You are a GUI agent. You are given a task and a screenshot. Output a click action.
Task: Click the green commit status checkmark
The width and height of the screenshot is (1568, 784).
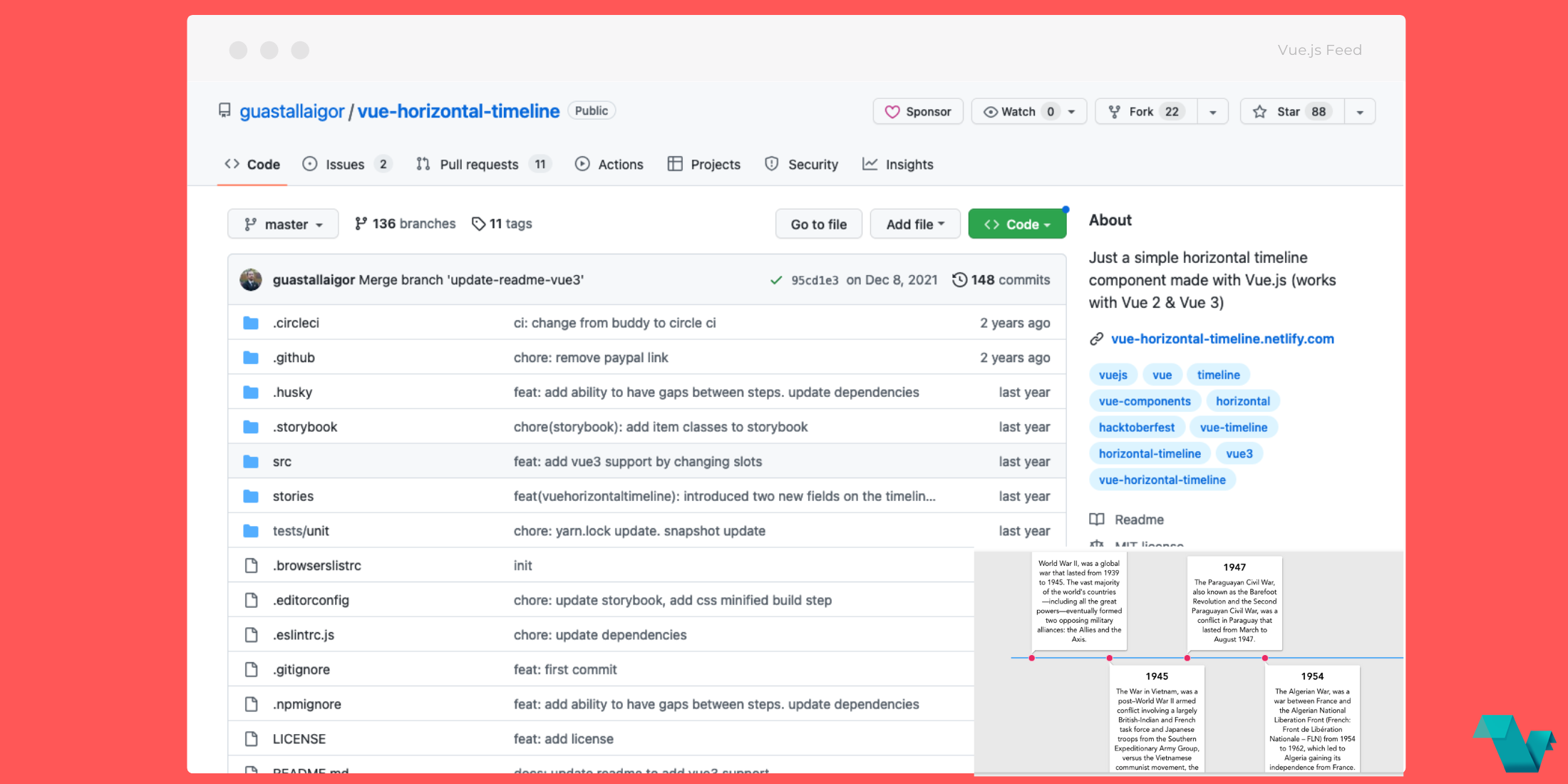pyautogui.click(x=776, y=279)
